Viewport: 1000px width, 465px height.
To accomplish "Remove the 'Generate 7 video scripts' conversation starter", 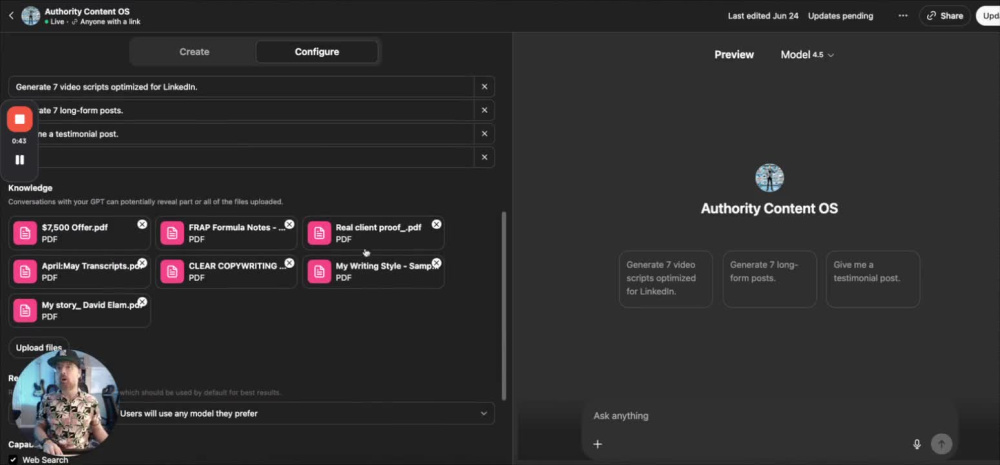I will (484, 87).
